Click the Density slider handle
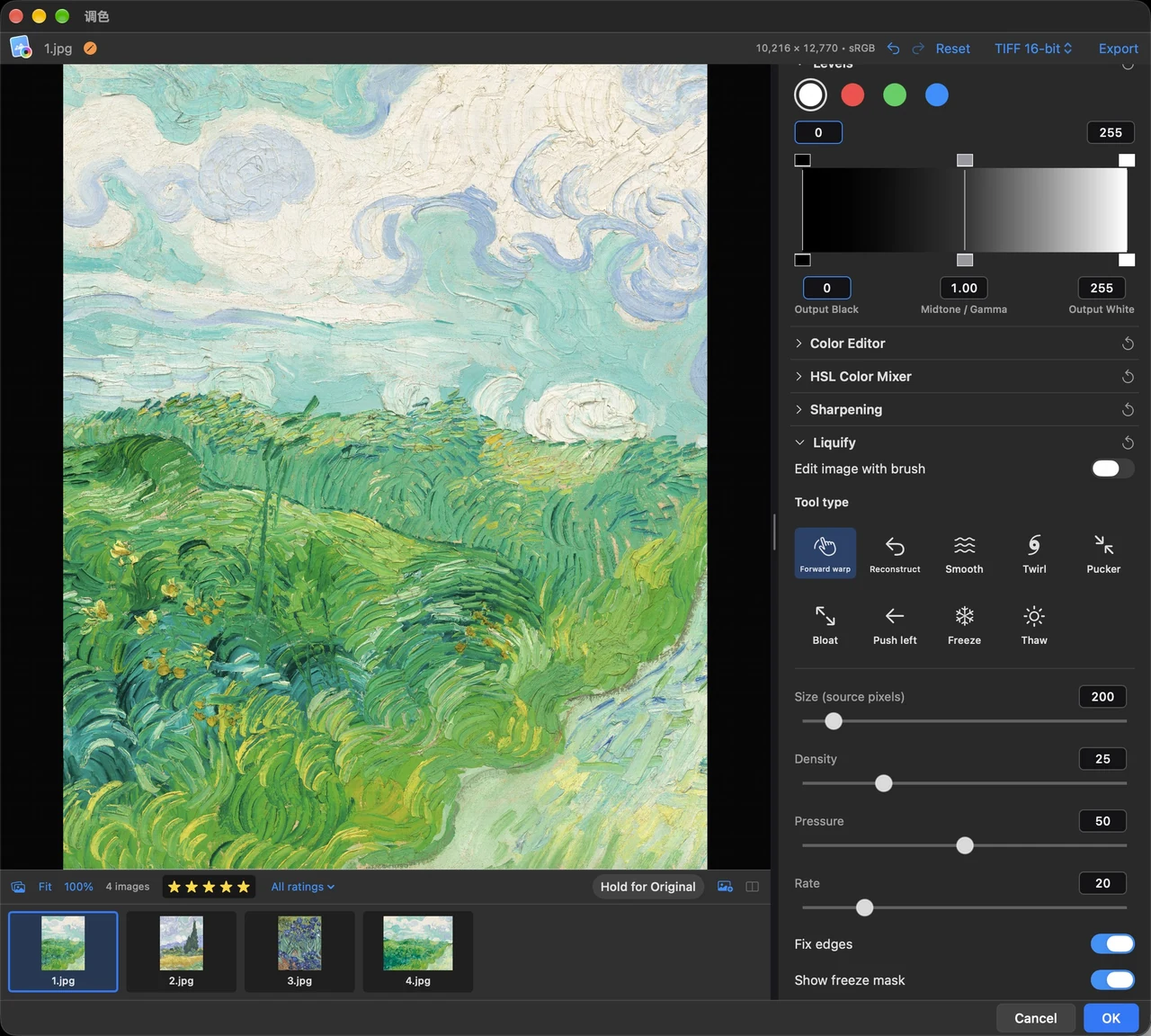The width and height of the screenshot is (1151, 1036). click(884, 783)
